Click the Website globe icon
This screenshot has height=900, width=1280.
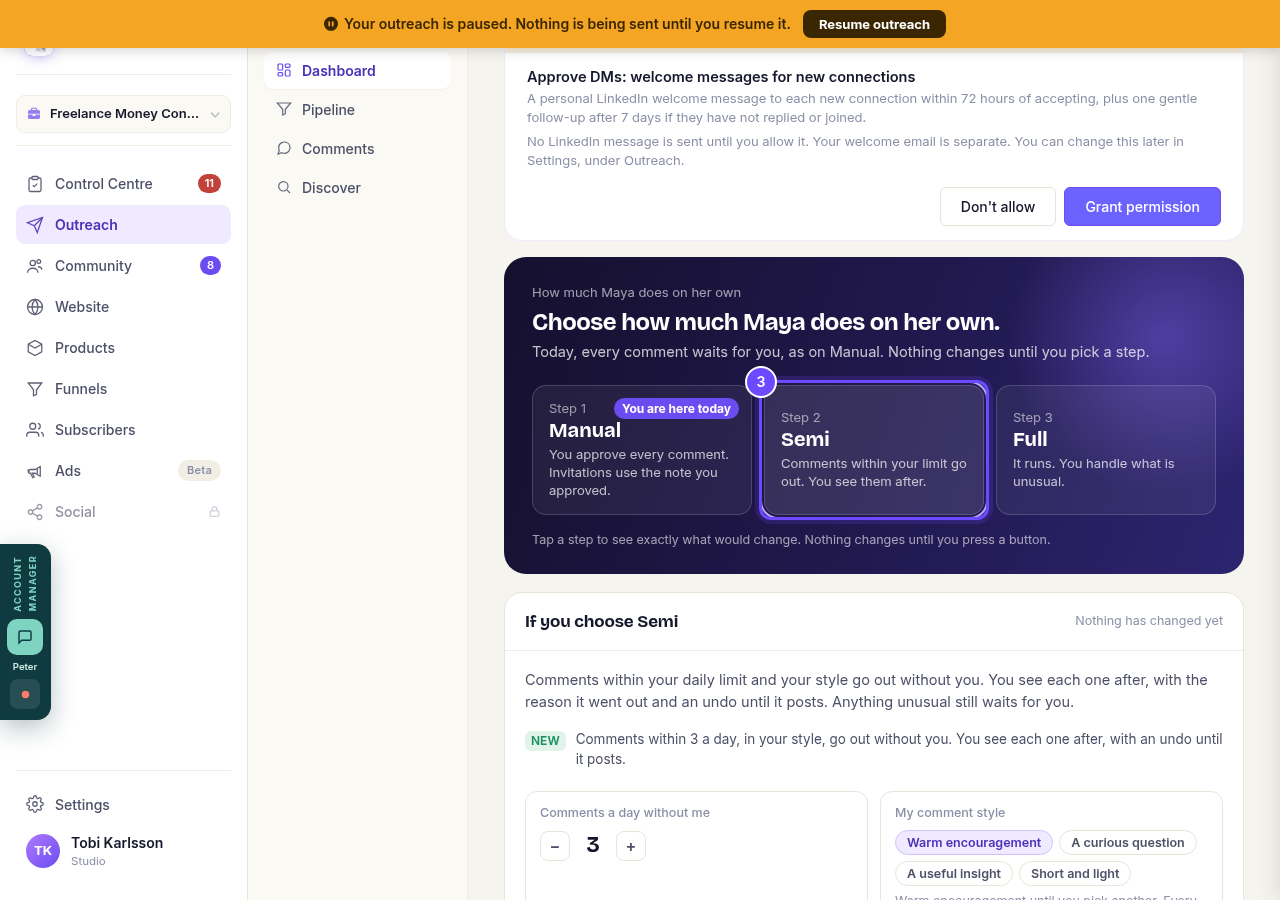pyautogui.click(x=35, y=307)
